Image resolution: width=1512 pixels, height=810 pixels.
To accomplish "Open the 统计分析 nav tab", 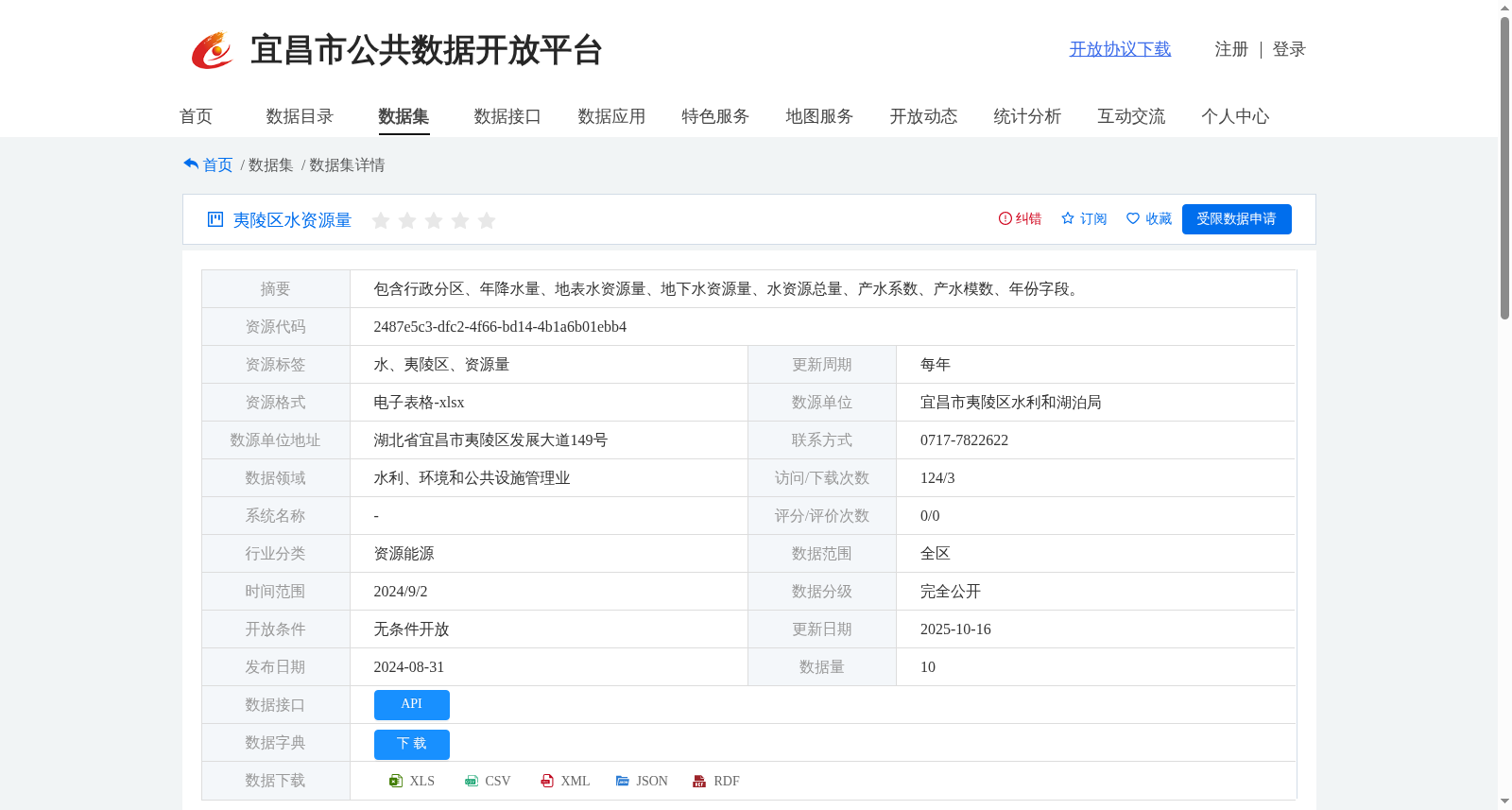I will 1027,116.
